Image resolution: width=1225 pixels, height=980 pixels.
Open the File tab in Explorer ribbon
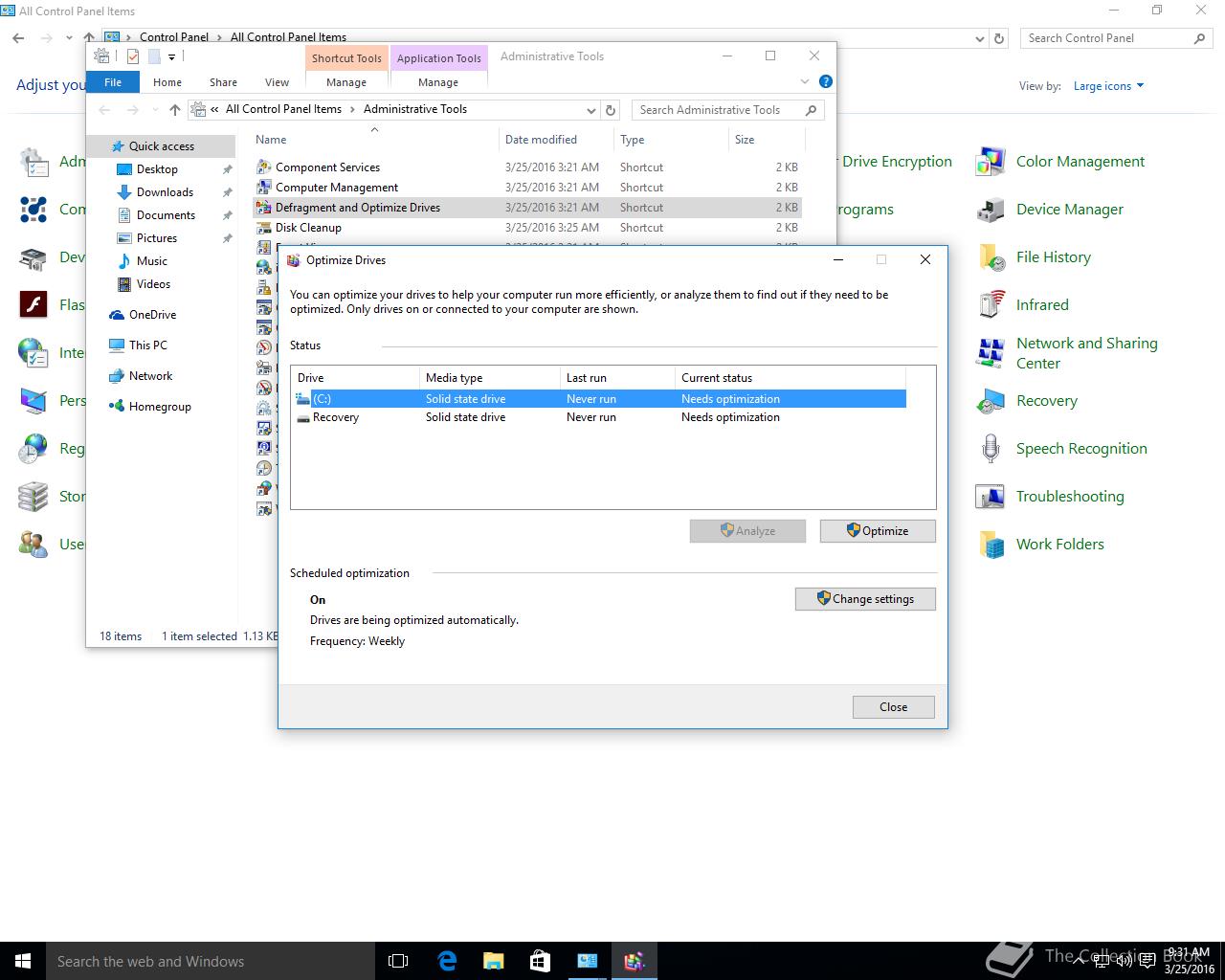click(x=113, y=82)
